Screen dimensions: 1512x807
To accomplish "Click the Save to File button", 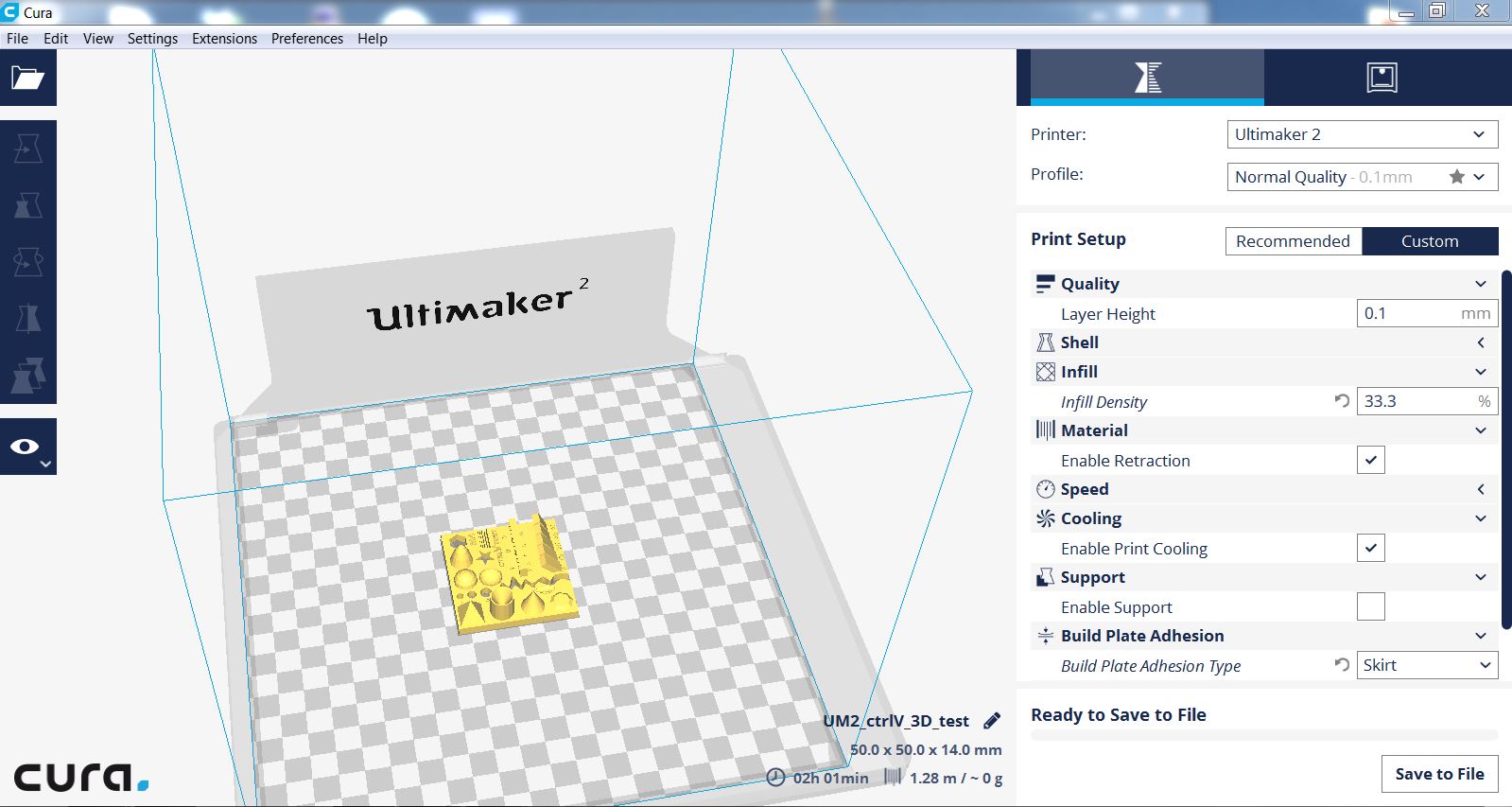I will [1439, 774].
